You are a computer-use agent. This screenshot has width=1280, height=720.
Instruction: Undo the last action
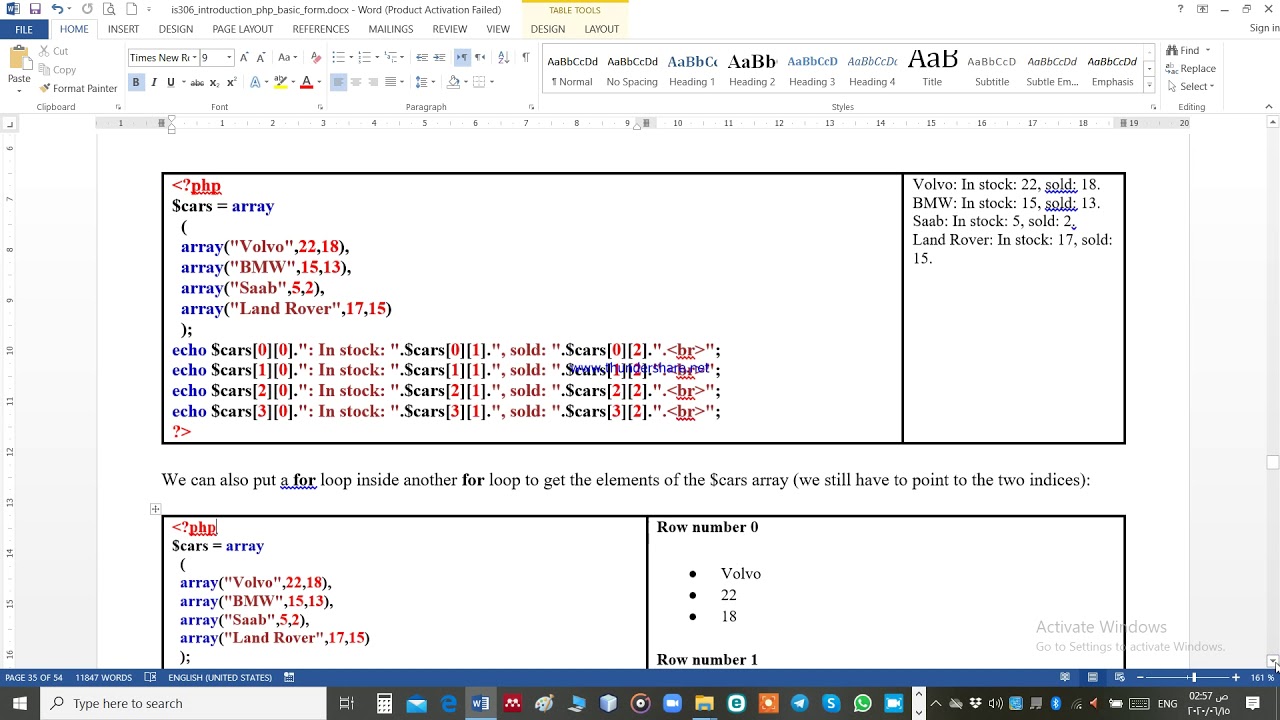pyautogui.click(x=58, y=9)
